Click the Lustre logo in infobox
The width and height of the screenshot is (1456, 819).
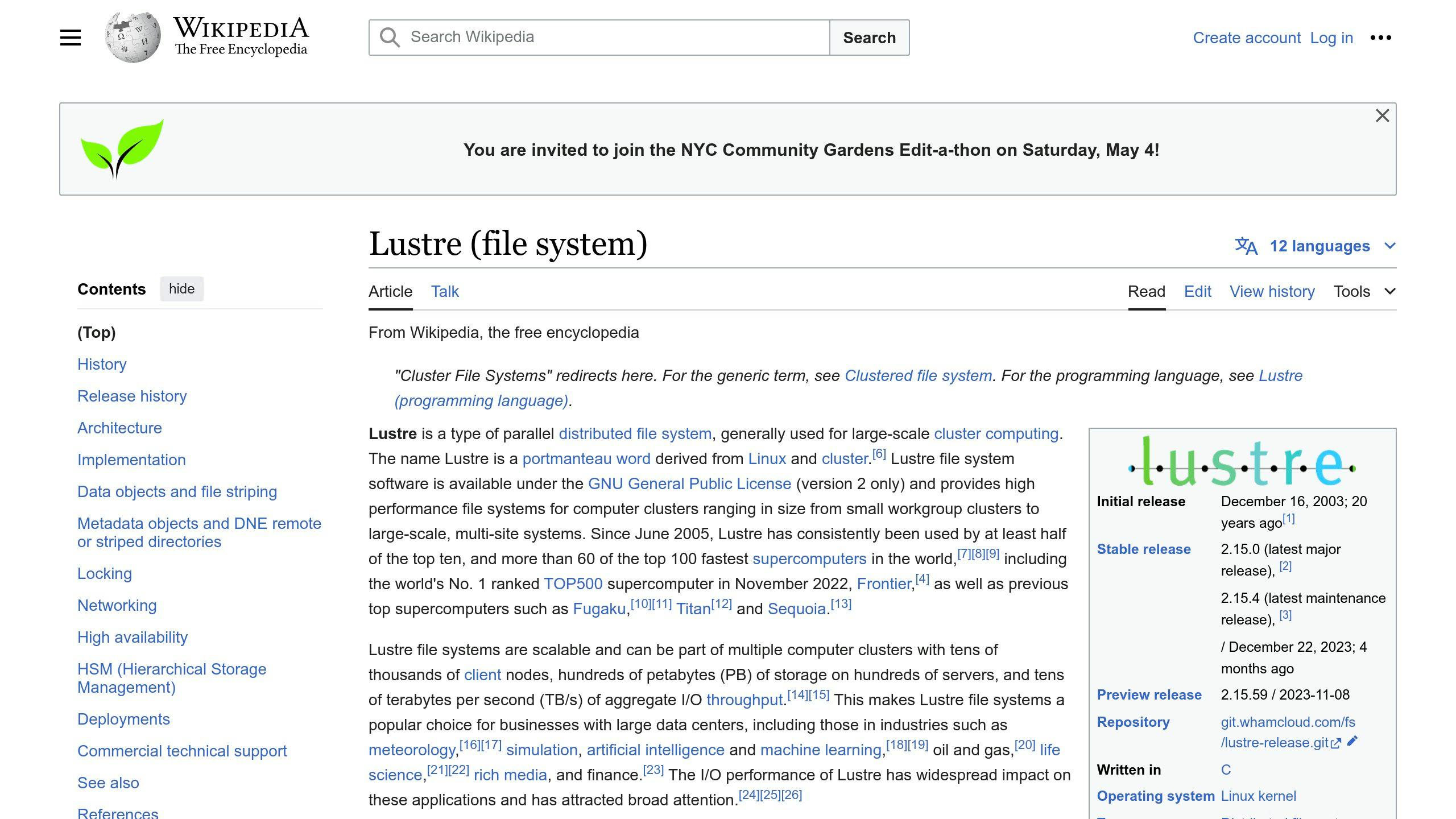point(1242,461)
